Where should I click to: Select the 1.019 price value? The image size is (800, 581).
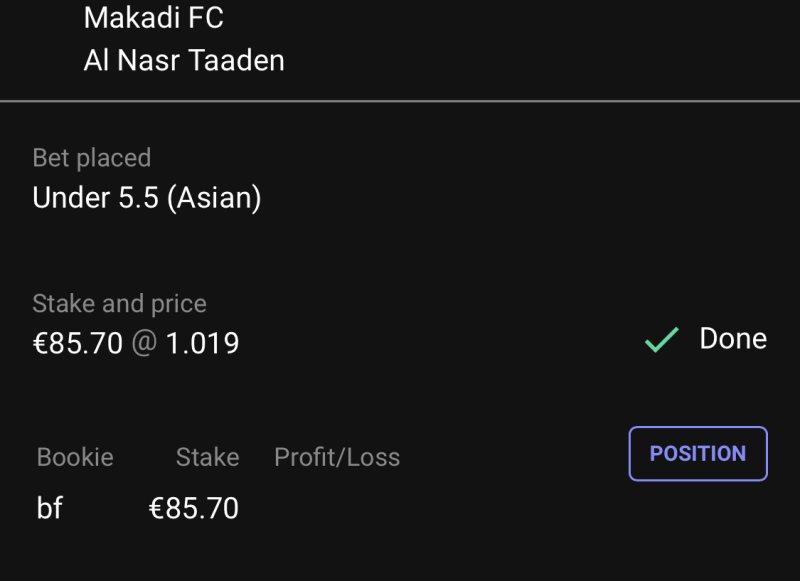click(x=202, y=344)
